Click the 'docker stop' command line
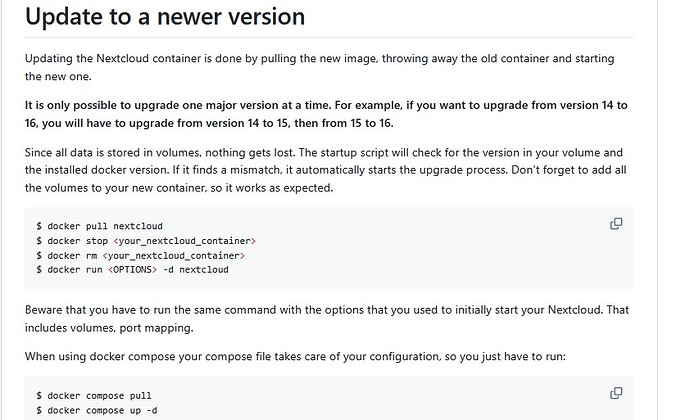The image size is (690, 420). click(146, 241)
